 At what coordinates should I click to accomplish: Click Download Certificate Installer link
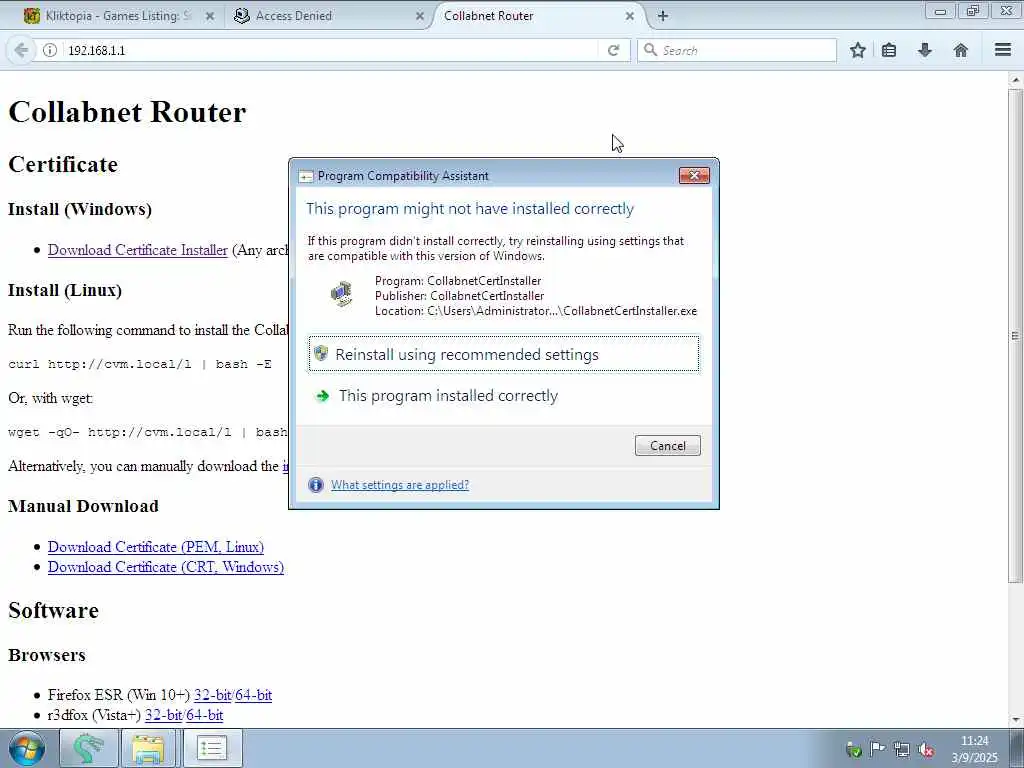(138, 249)
